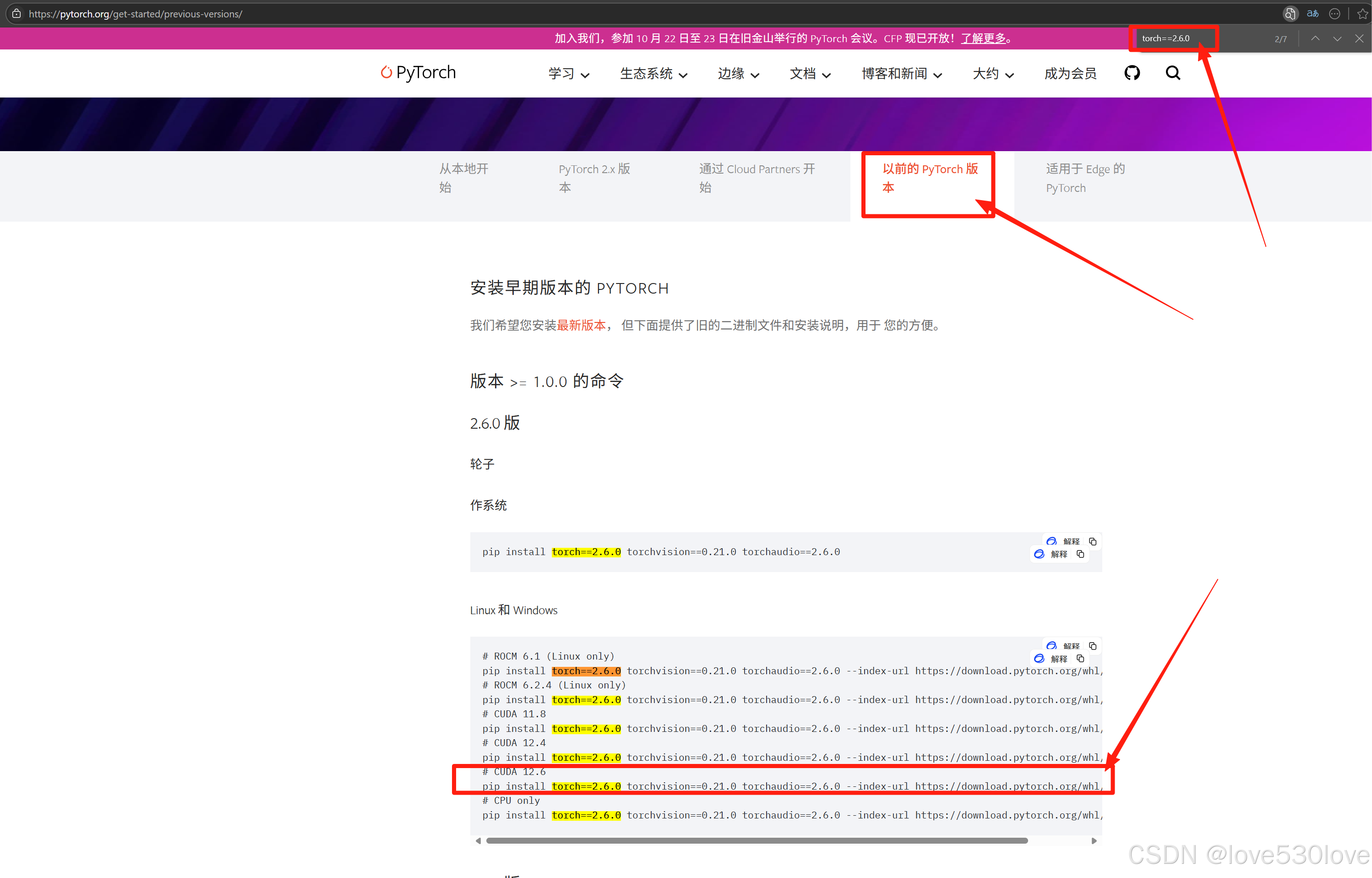Add page to favorites with star icon
This screenshot has width=1372, height=878.
pos(1362,14)
